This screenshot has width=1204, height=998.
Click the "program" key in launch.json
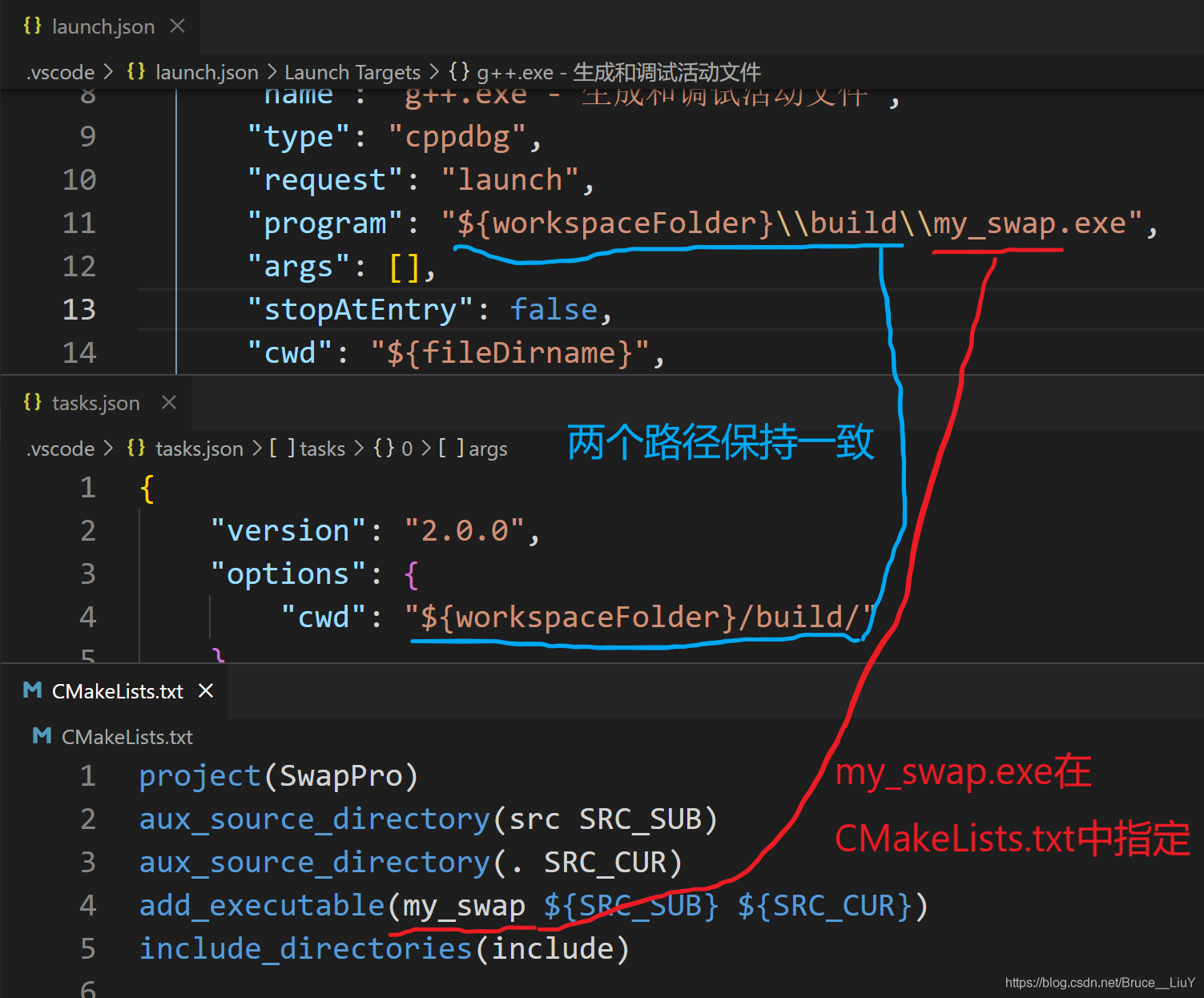pyautogui.click(x=324, y=223)
